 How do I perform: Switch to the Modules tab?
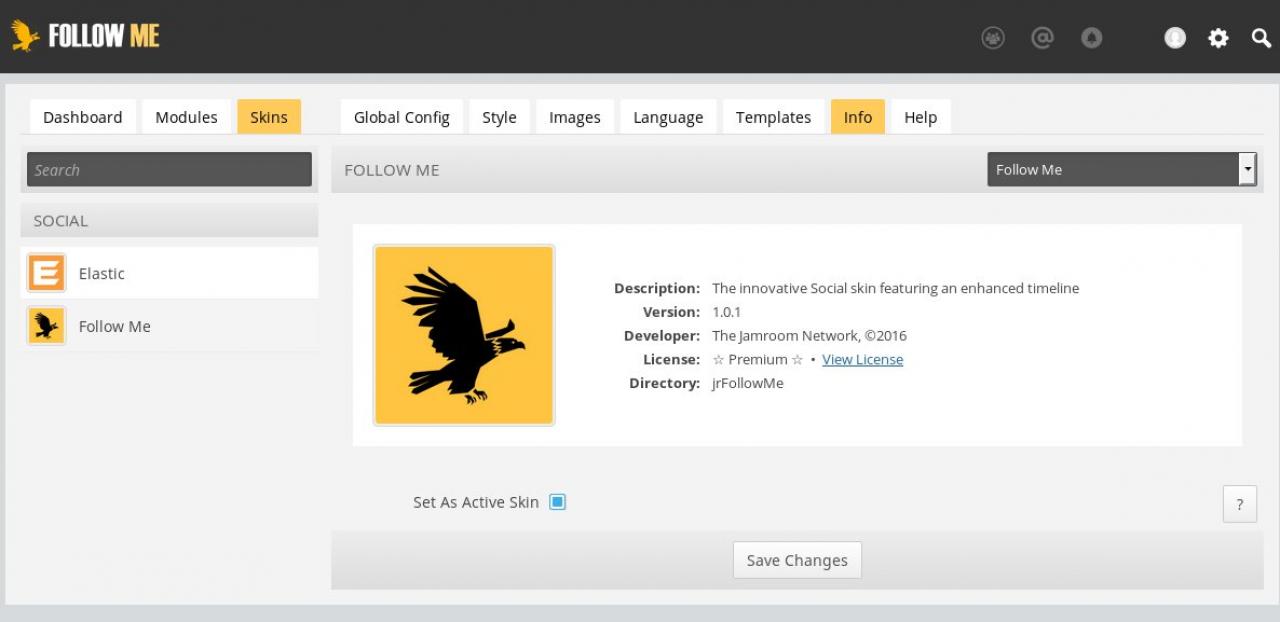point(186,117)
